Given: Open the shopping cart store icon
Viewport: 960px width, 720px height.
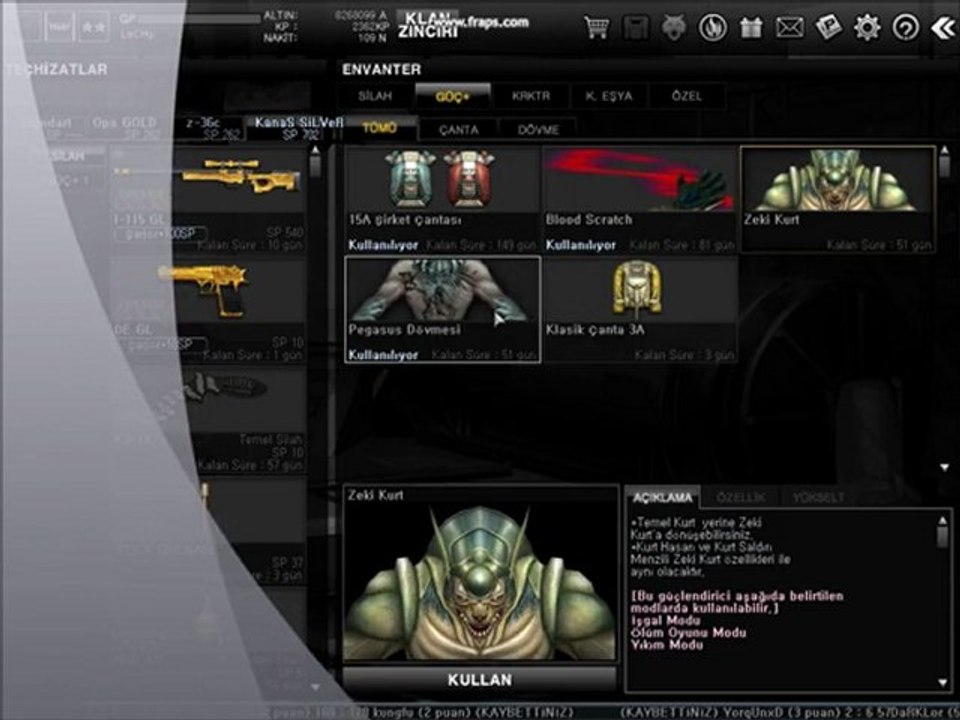Looking at the screenshot, I should [596, 28].
